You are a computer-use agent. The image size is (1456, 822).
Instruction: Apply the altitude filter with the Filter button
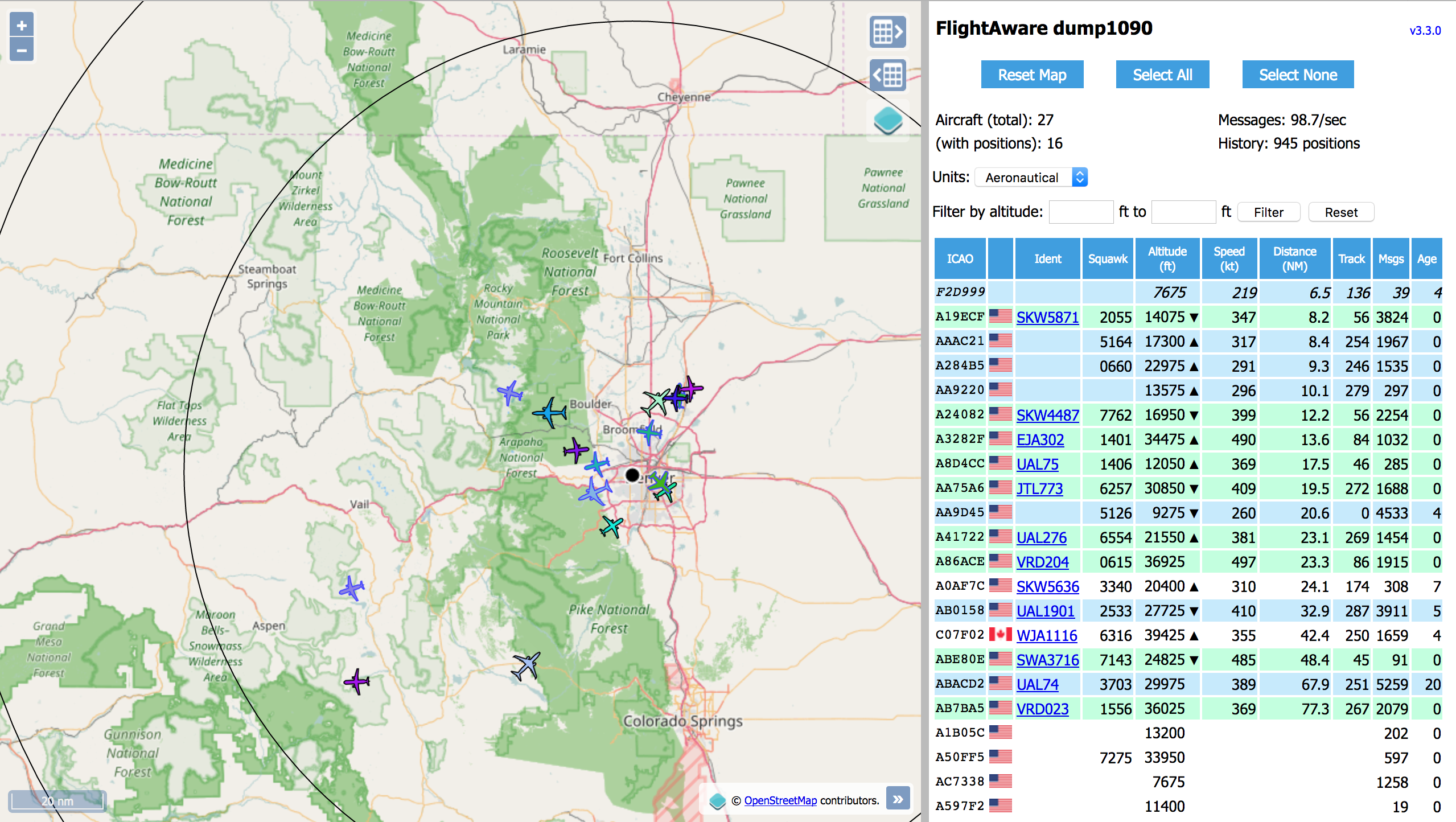pyautogui.click(x=1268, y=212)
